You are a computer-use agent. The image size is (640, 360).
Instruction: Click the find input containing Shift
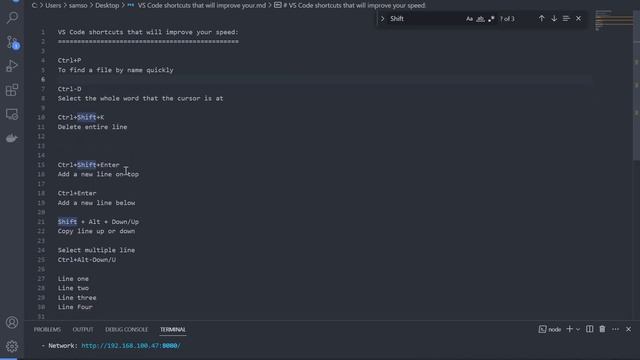pyautogui.click(x=424, y=19)
